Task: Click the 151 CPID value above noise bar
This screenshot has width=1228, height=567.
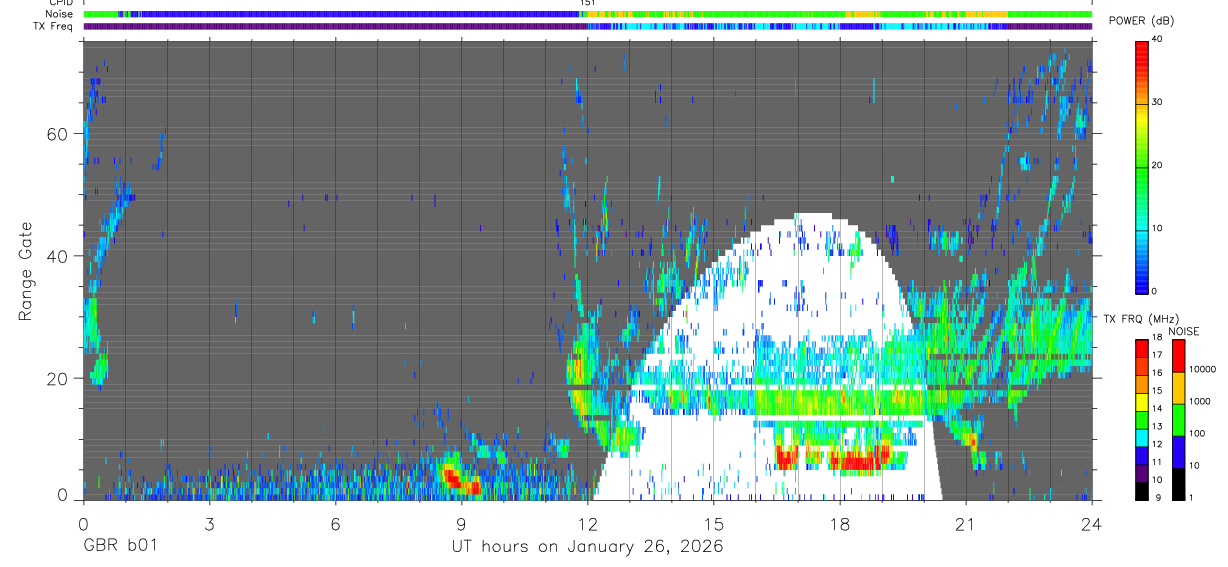Action: [x=588, y=4]
